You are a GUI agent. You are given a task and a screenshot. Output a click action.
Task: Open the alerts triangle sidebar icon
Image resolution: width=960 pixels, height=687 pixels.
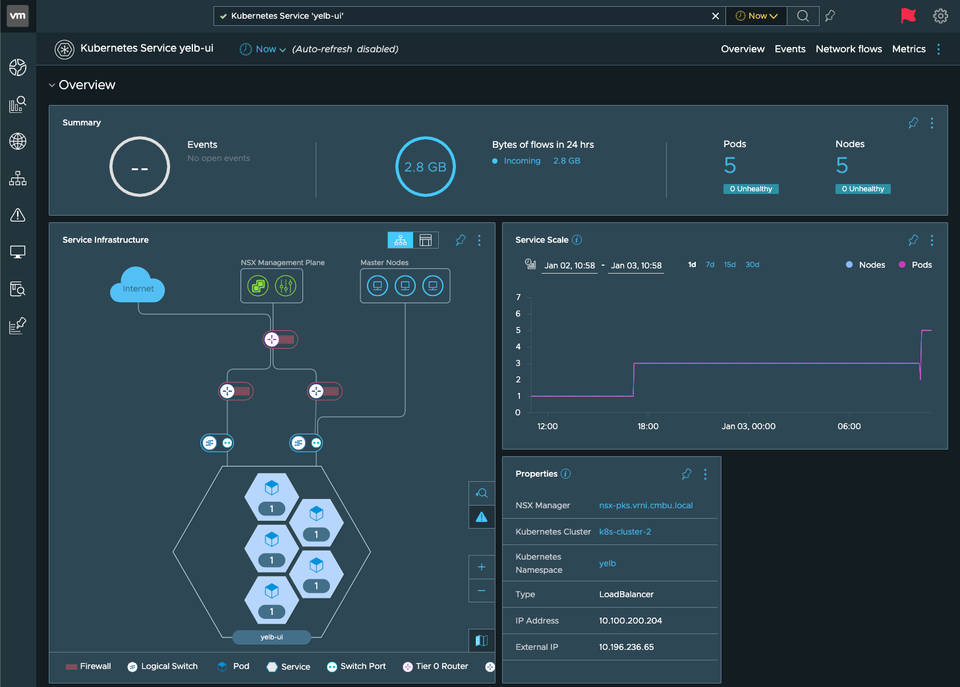click(x=18, y=215)
